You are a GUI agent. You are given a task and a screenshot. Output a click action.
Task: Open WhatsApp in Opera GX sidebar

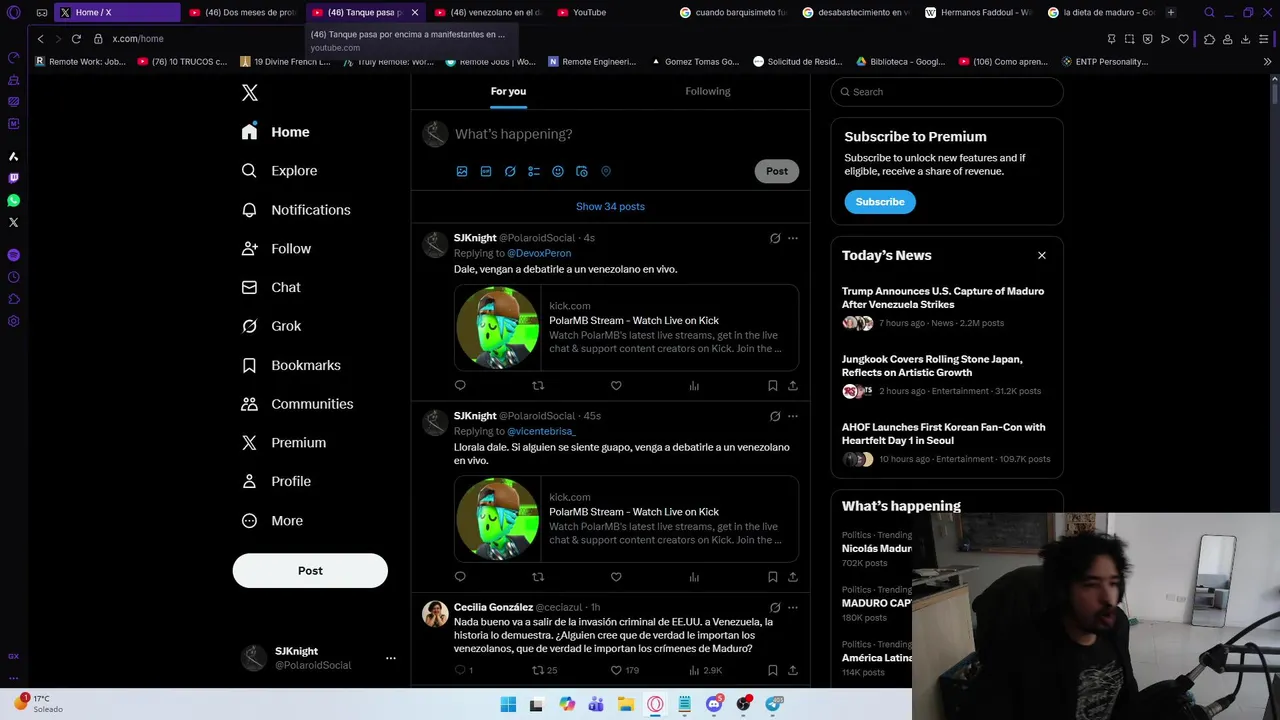(x=13, y=200)
